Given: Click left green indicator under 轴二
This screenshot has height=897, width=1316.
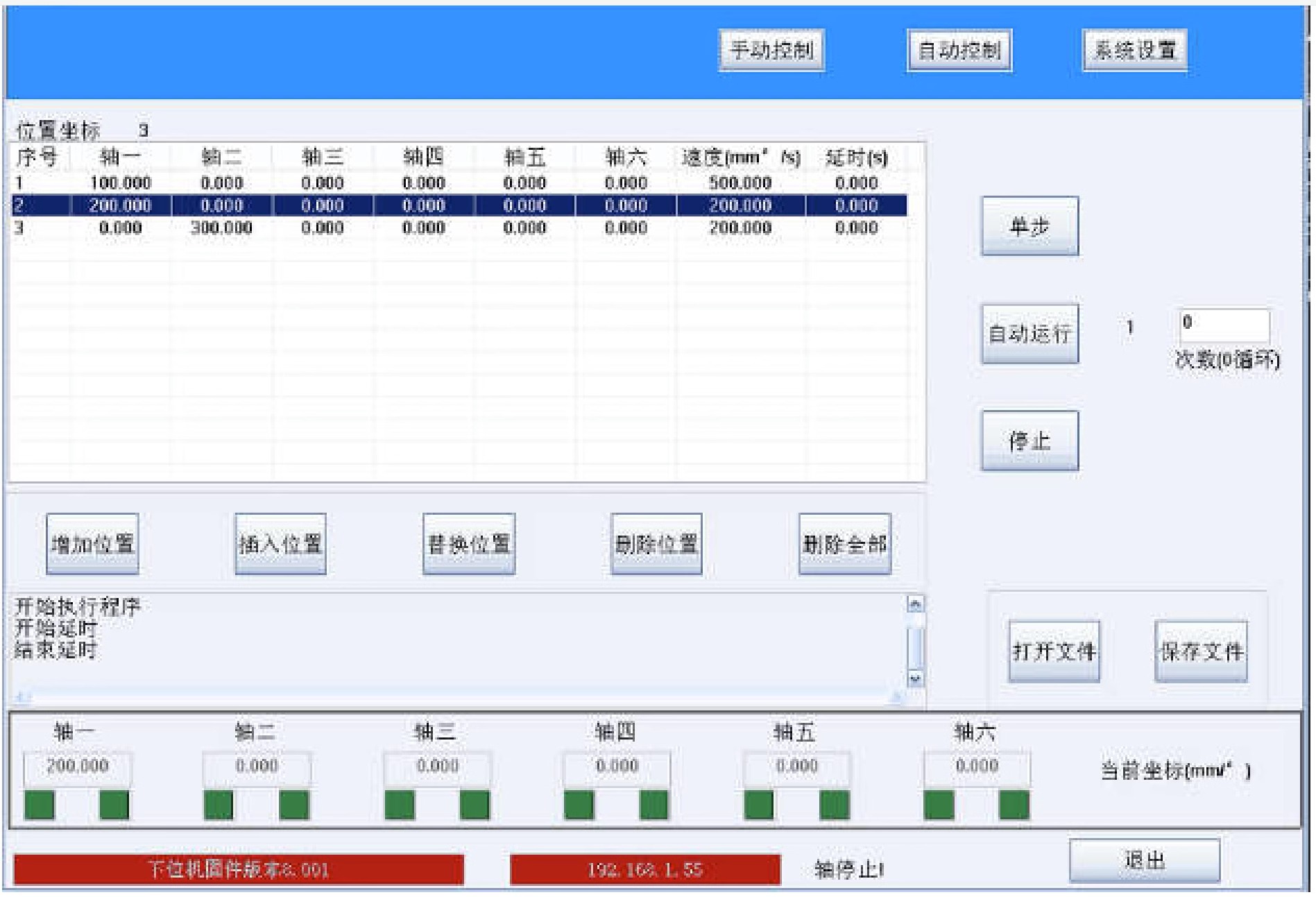Looking at the screenshot, I should (219, 805).
